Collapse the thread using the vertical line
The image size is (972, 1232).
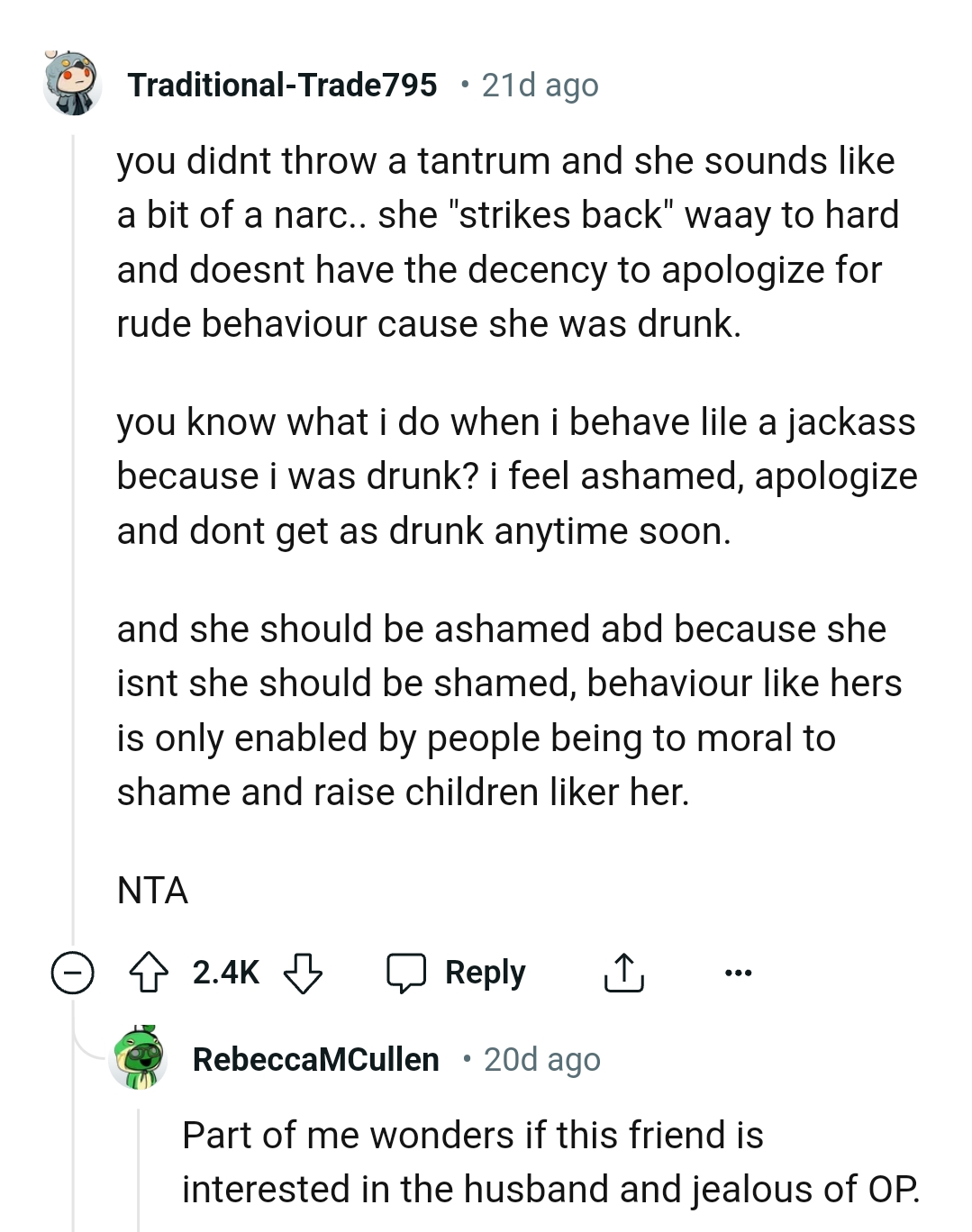(x=73, y=540)
